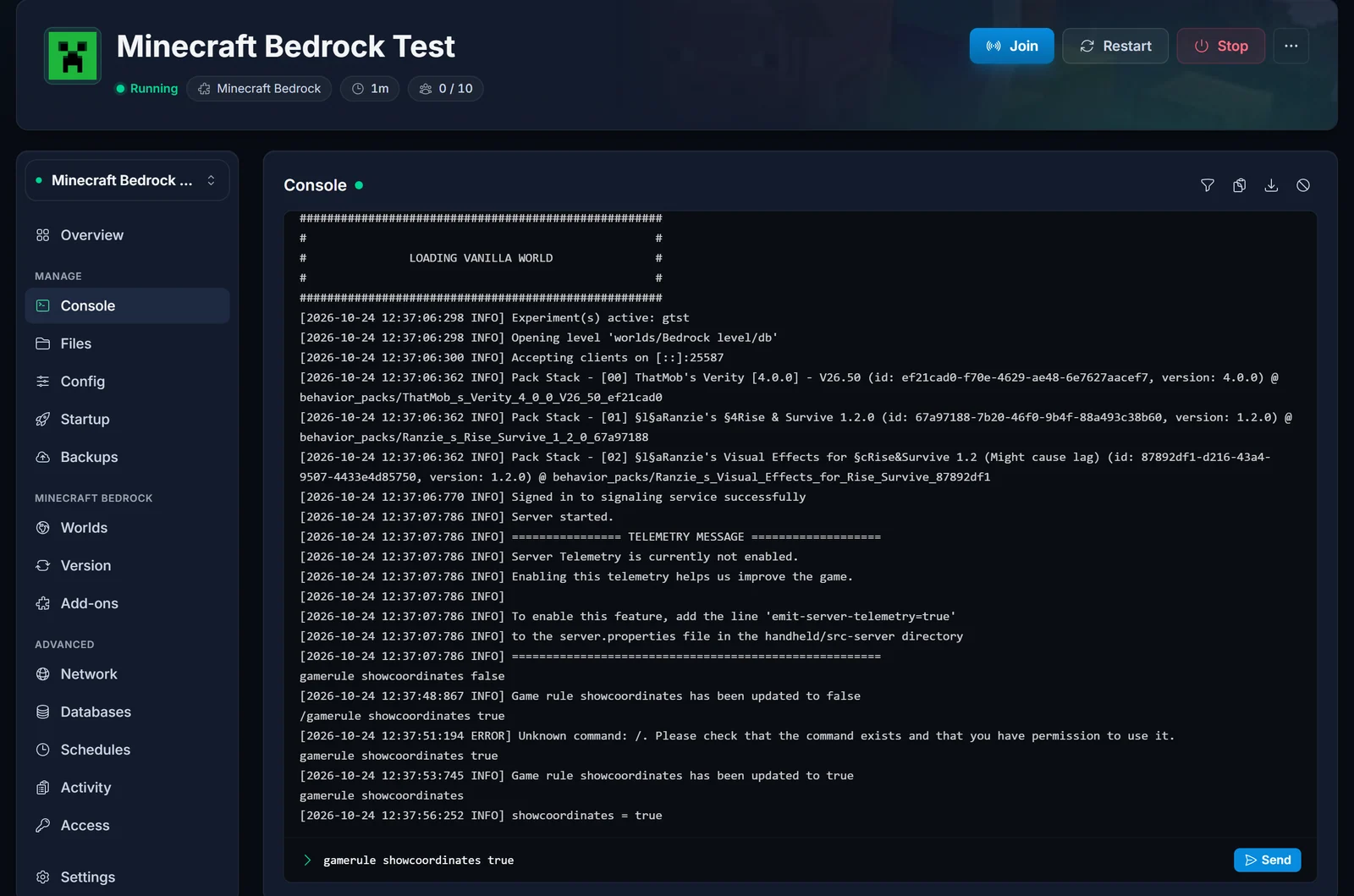Send the typed console command
Viewport: 1354px width, 896px height.
(x=1267, y=860)
